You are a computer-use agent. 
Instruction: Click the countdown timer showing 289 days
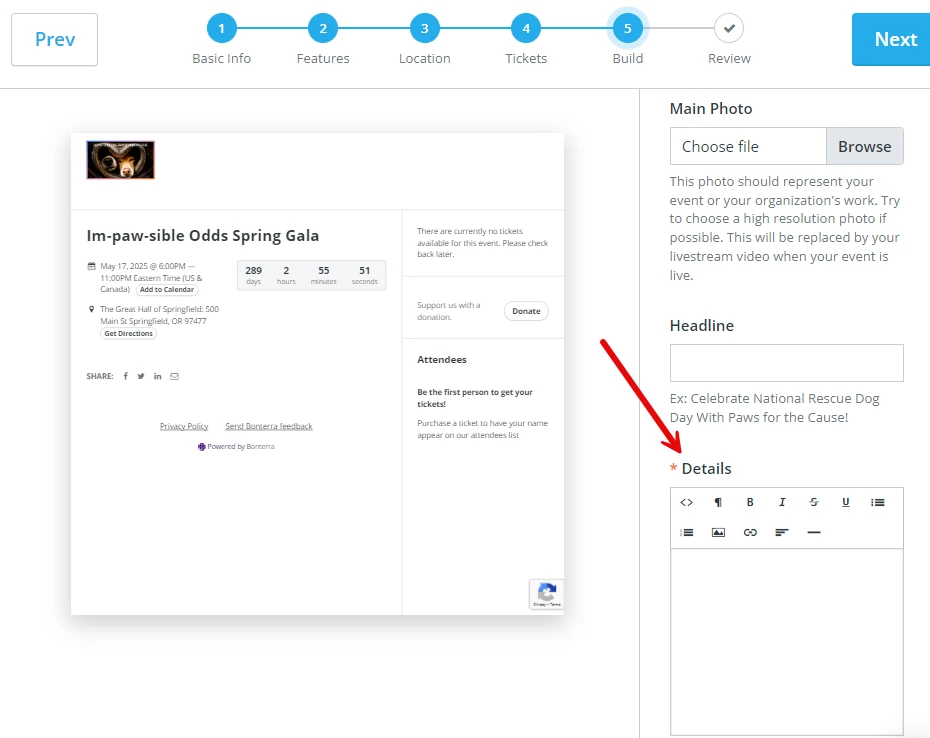coord(311,275)
